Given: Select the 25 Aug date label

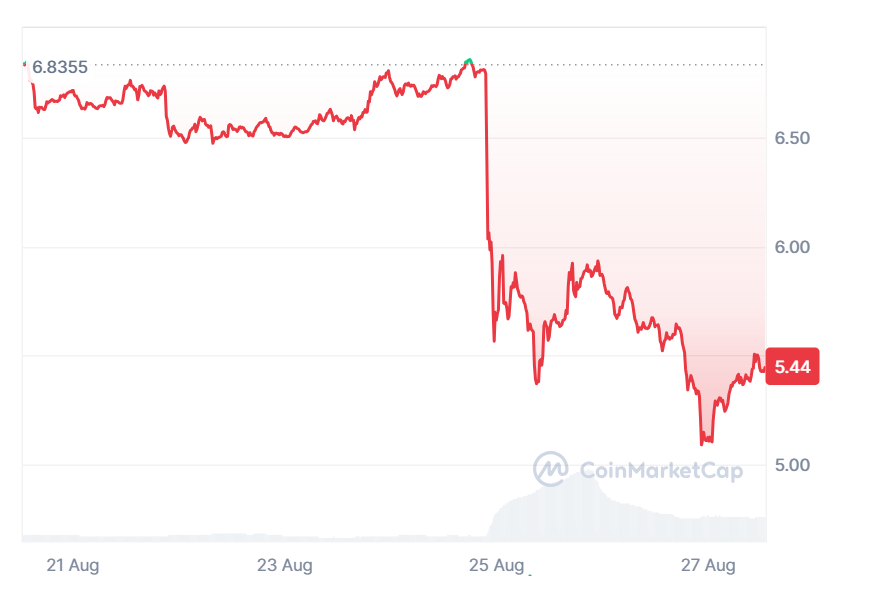Looking at the screenshot, I should tap(497, 566).
